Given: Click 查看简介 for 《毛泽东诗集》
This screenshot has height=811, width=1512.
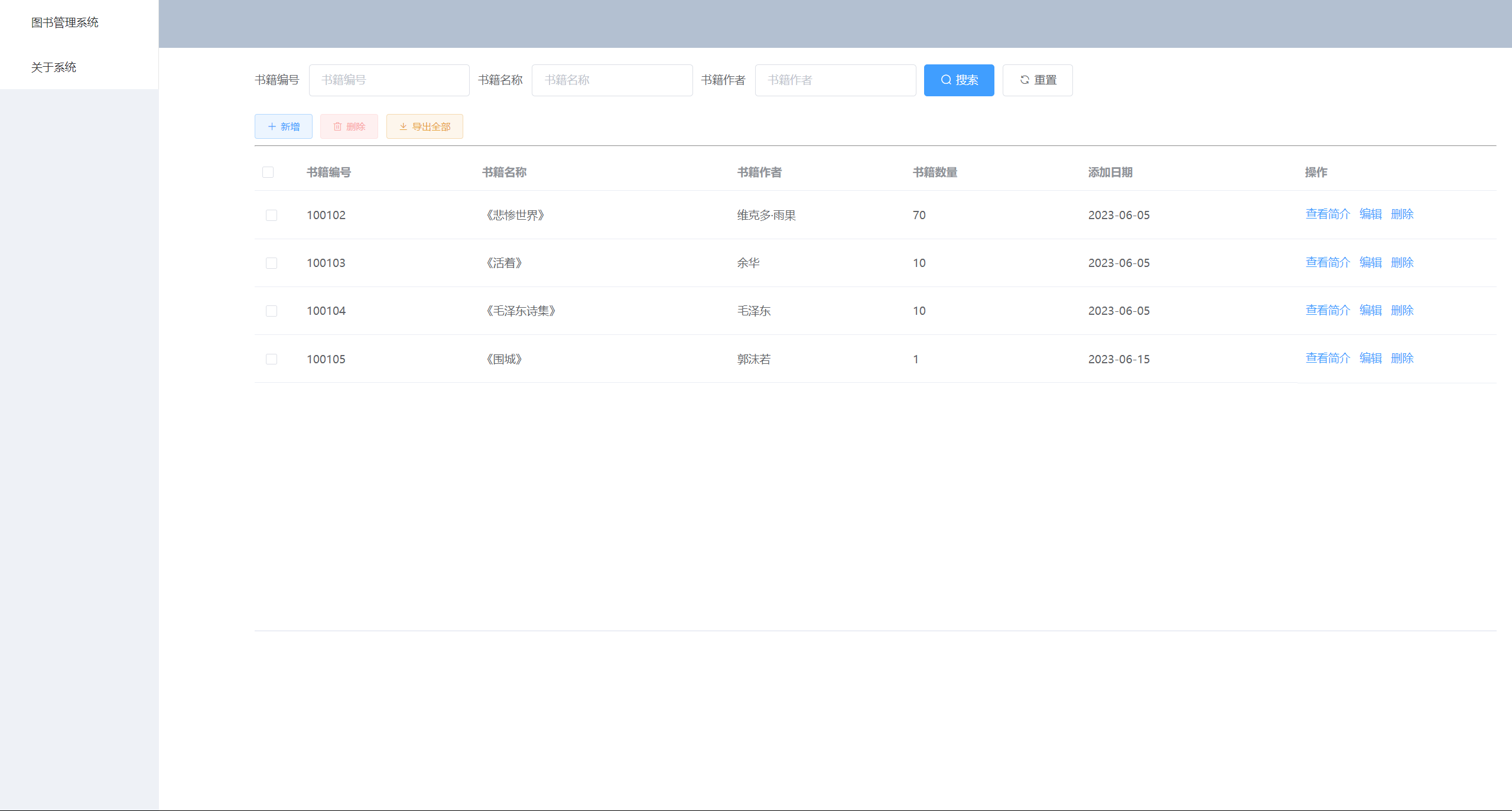Looking at the screenshot, I should pyautogui.click(x=1328, y=310).
